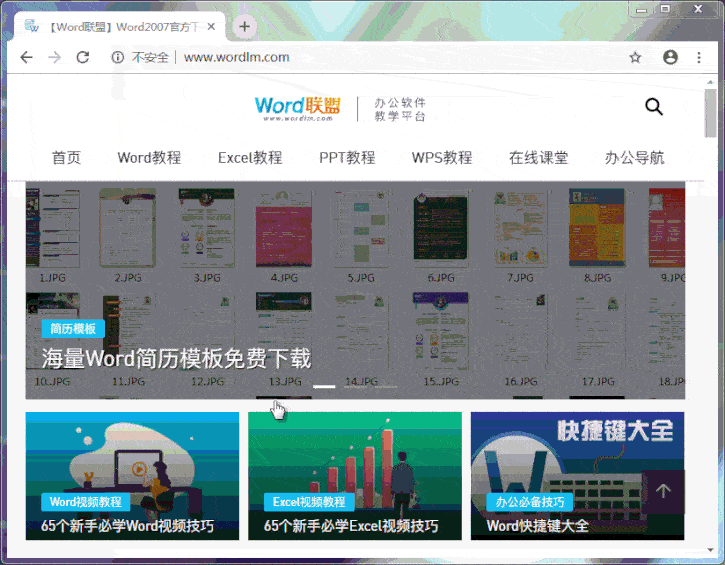The width and height of the screenshot is (725, 565).
Task: Open Excel教程 navigation item
Action: 250,158
